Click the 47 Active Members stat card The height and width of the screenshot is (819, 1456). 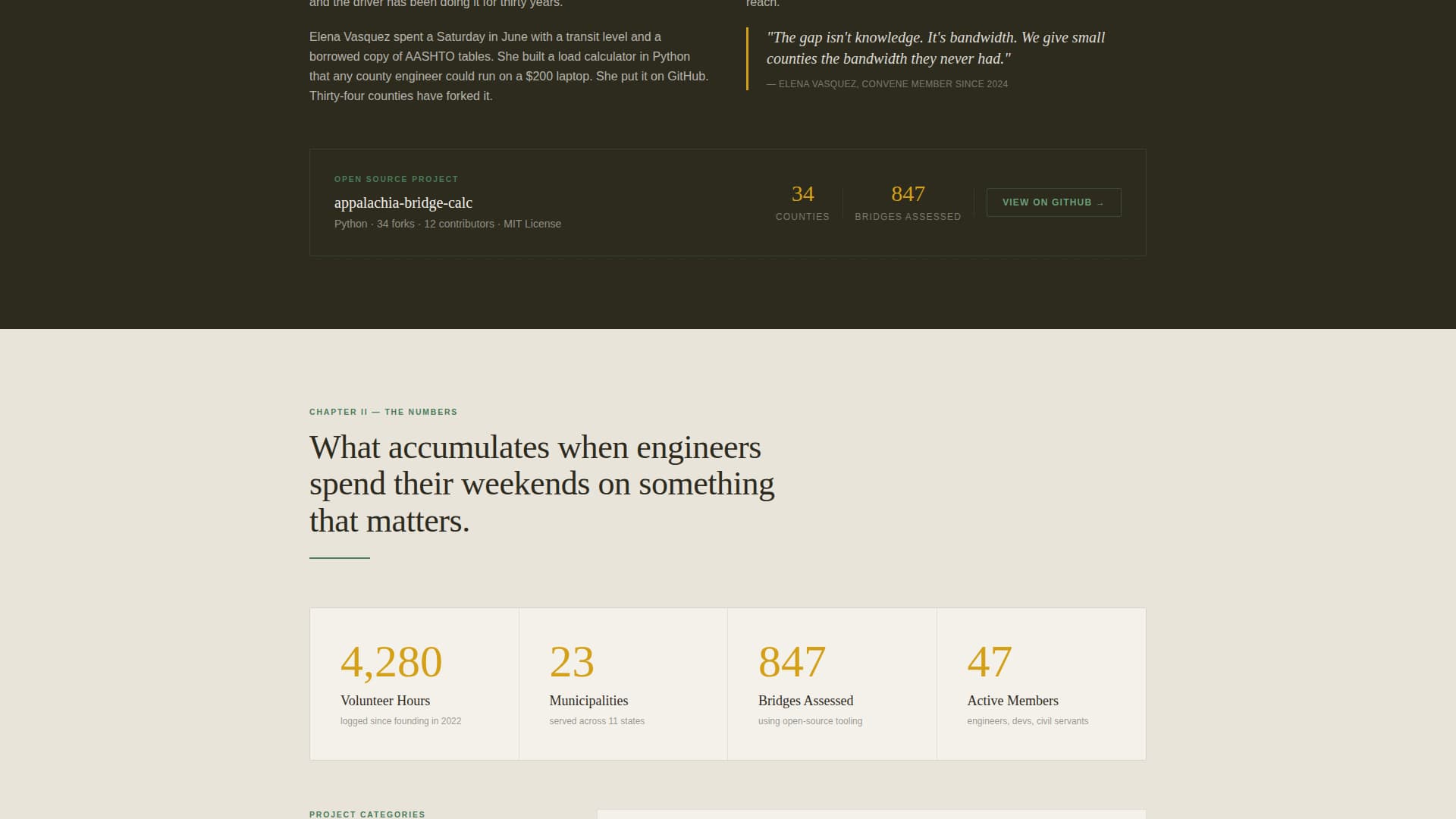(1041, 682)
